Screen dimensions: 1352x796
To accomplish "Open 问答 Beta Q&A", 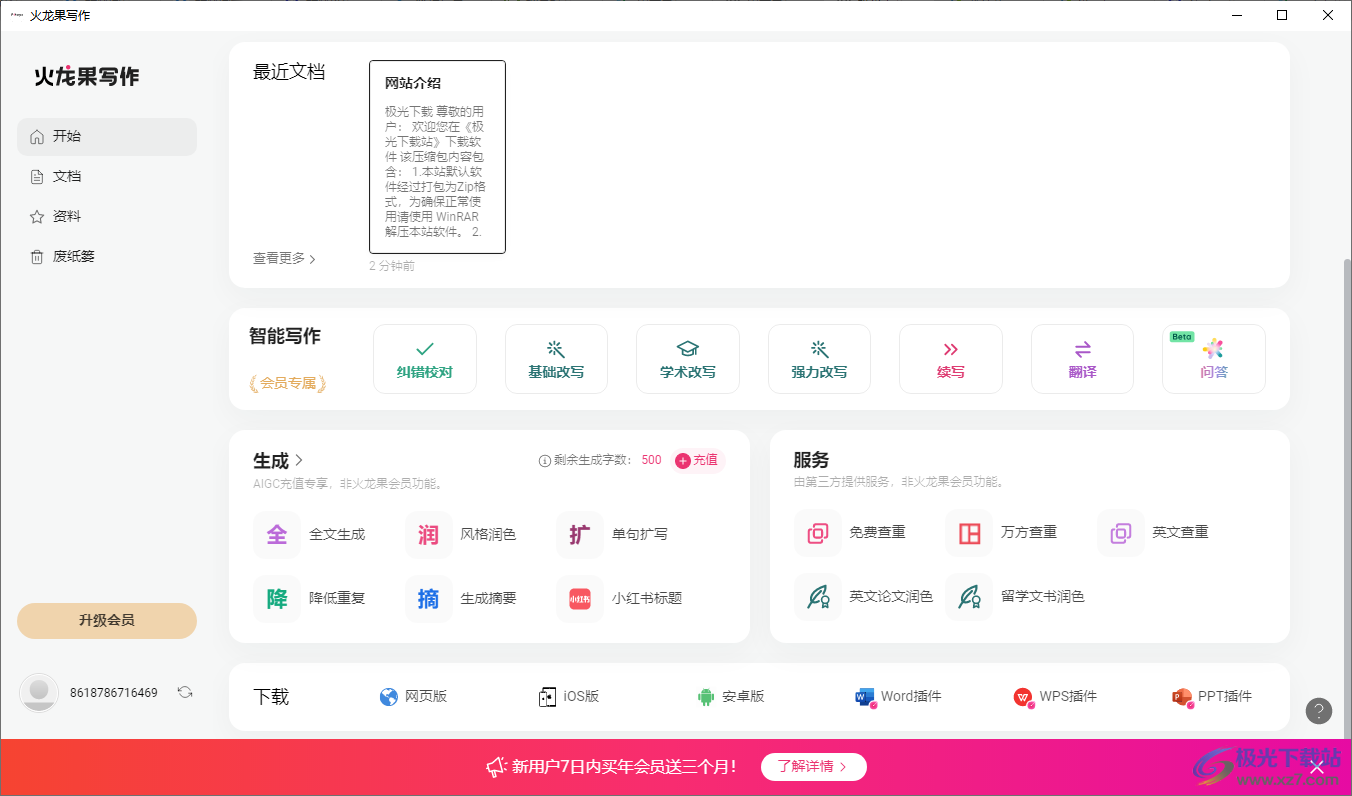I will pos(1214,359).
